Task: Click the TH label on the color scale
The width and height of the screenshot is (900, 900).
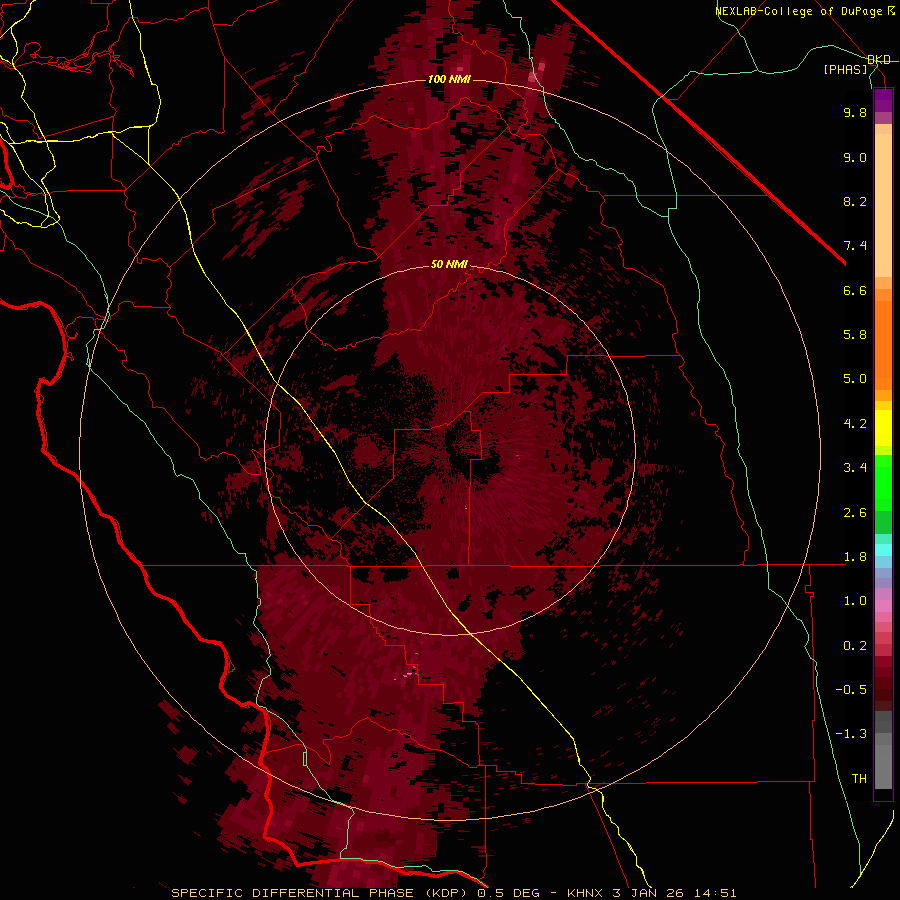Action: click(859, 779)
